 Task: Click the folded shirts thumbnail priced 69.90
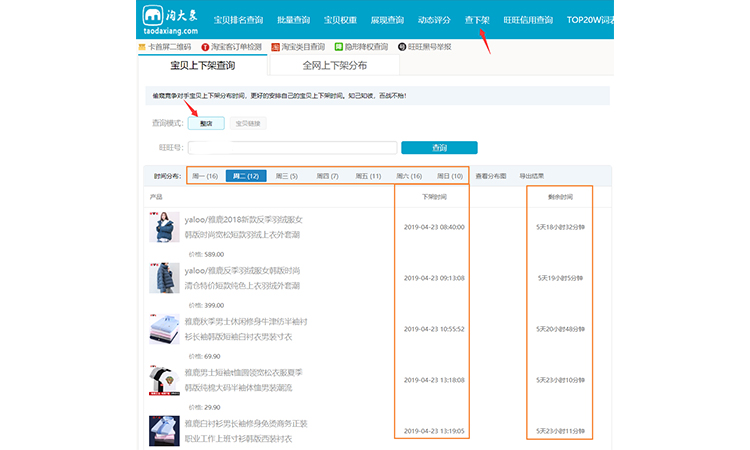click(164, 329)
